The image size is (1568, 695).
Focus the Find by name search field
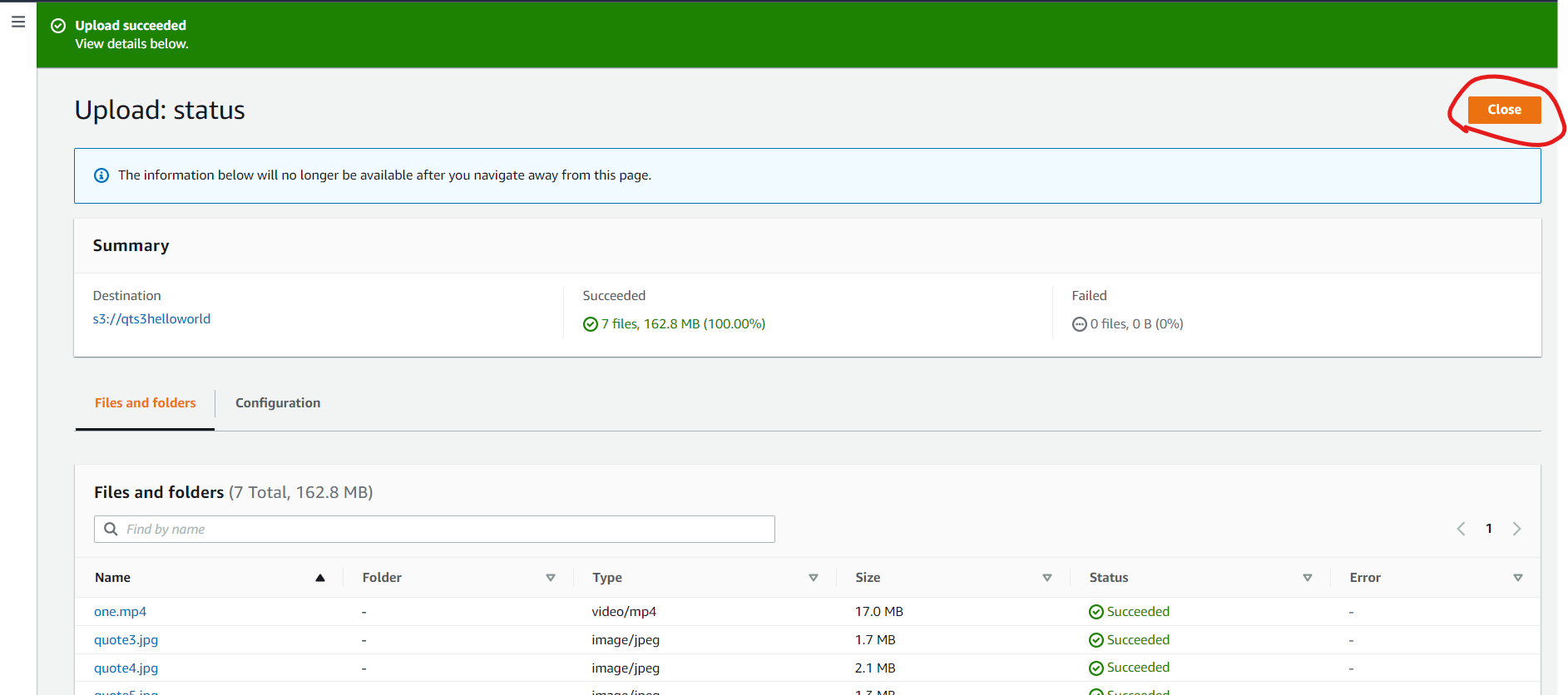[x=434, y=529]
